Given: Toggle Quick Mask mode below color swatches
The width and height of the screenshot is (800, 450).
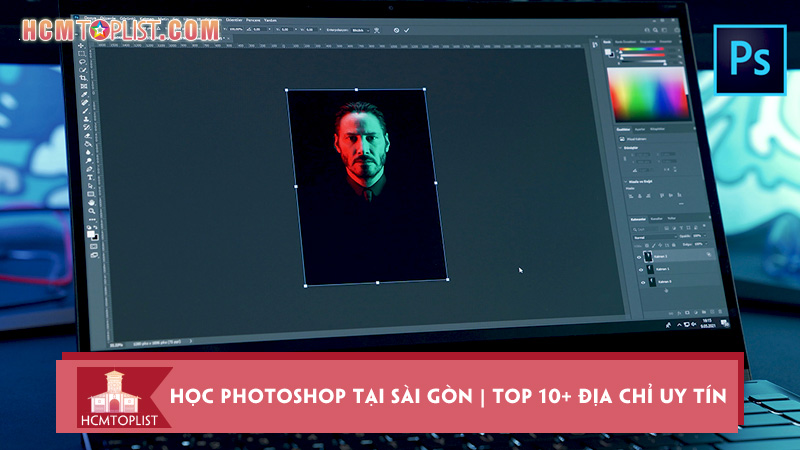Looking at the screenshot, I should [93, 246].
